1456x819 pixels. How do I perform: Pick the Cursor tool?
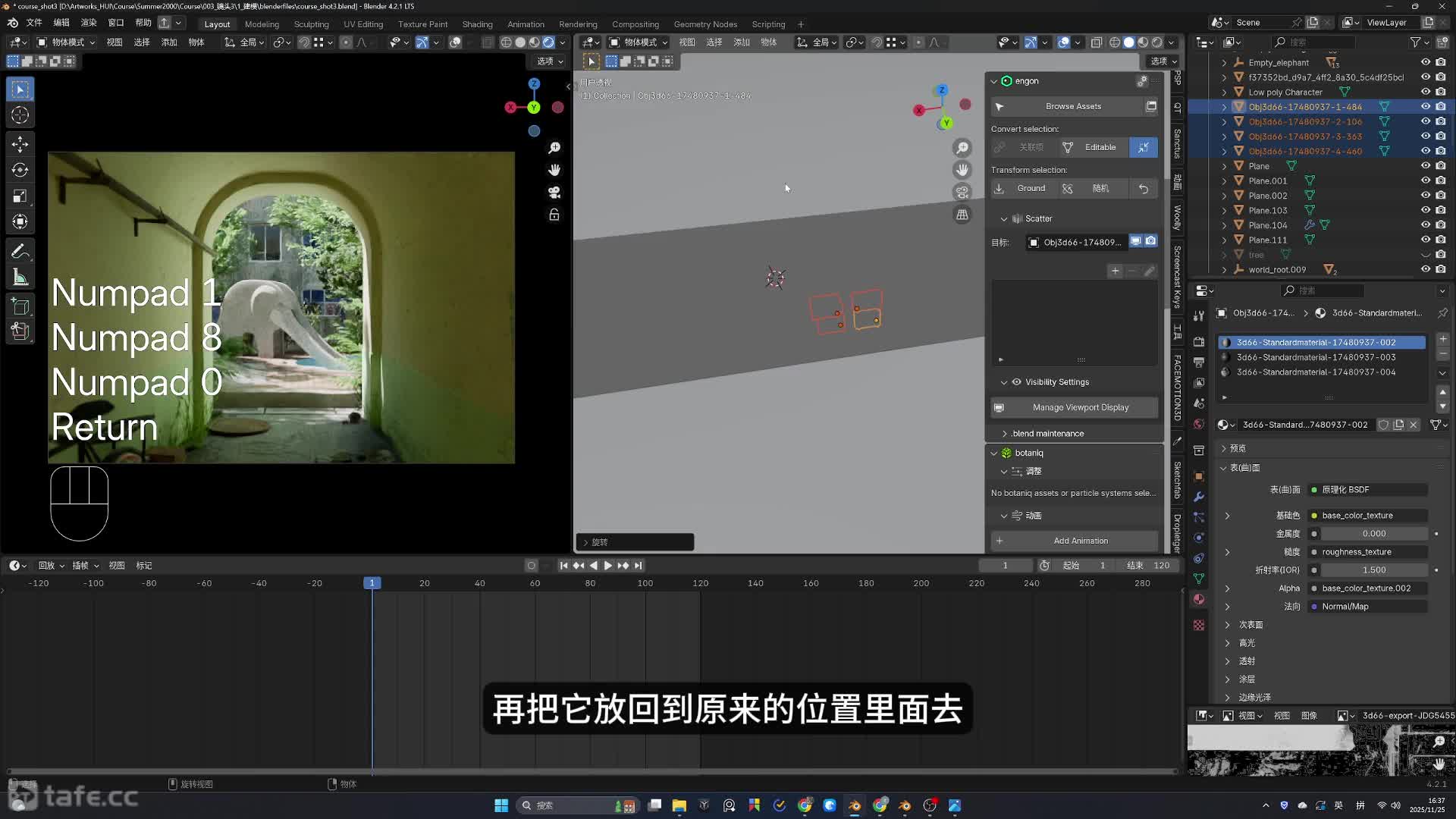coord(20,115)
